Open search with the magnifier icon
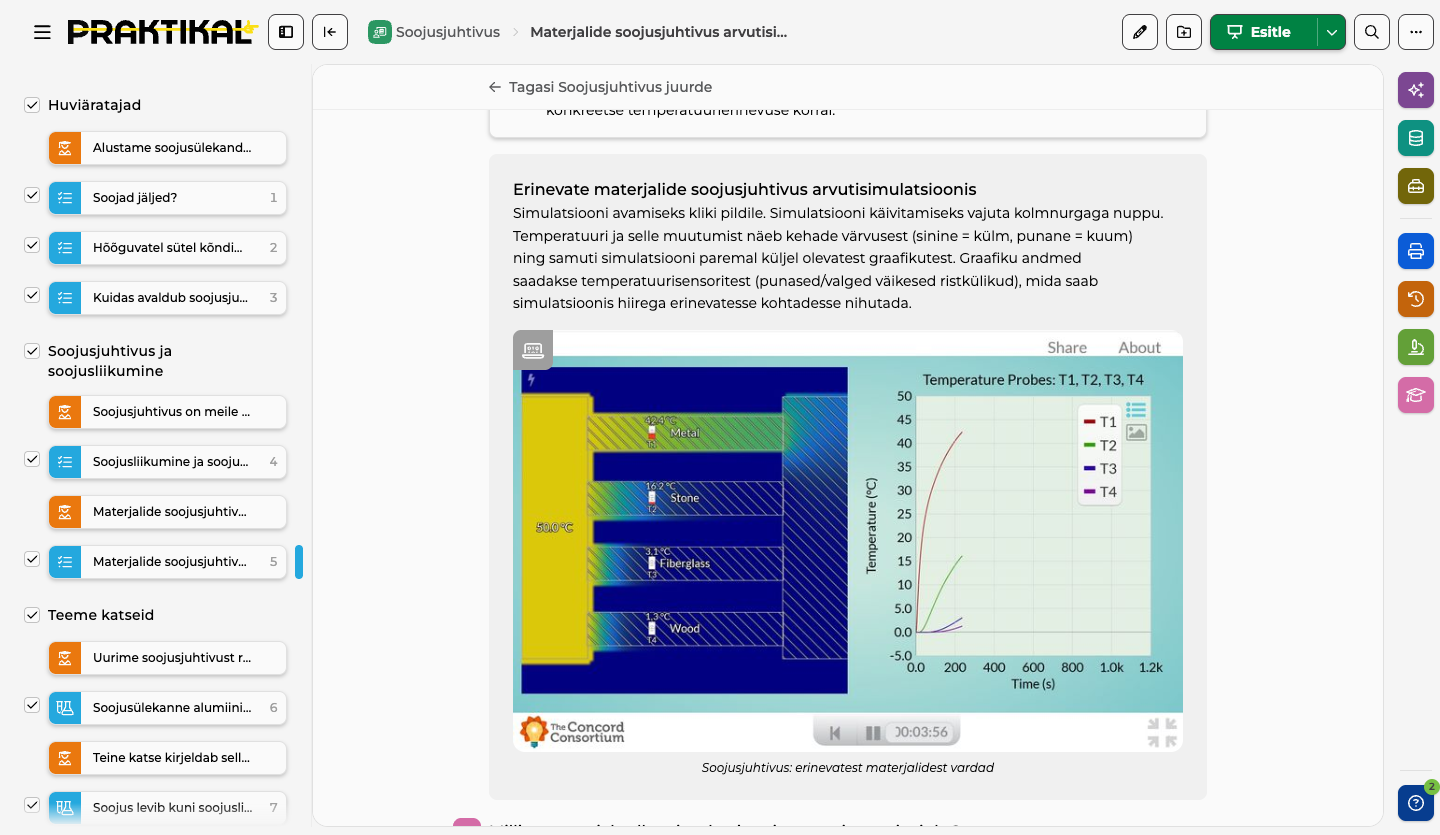Viewport: 1440px width, 835px height. click(x=1372, y=32)
